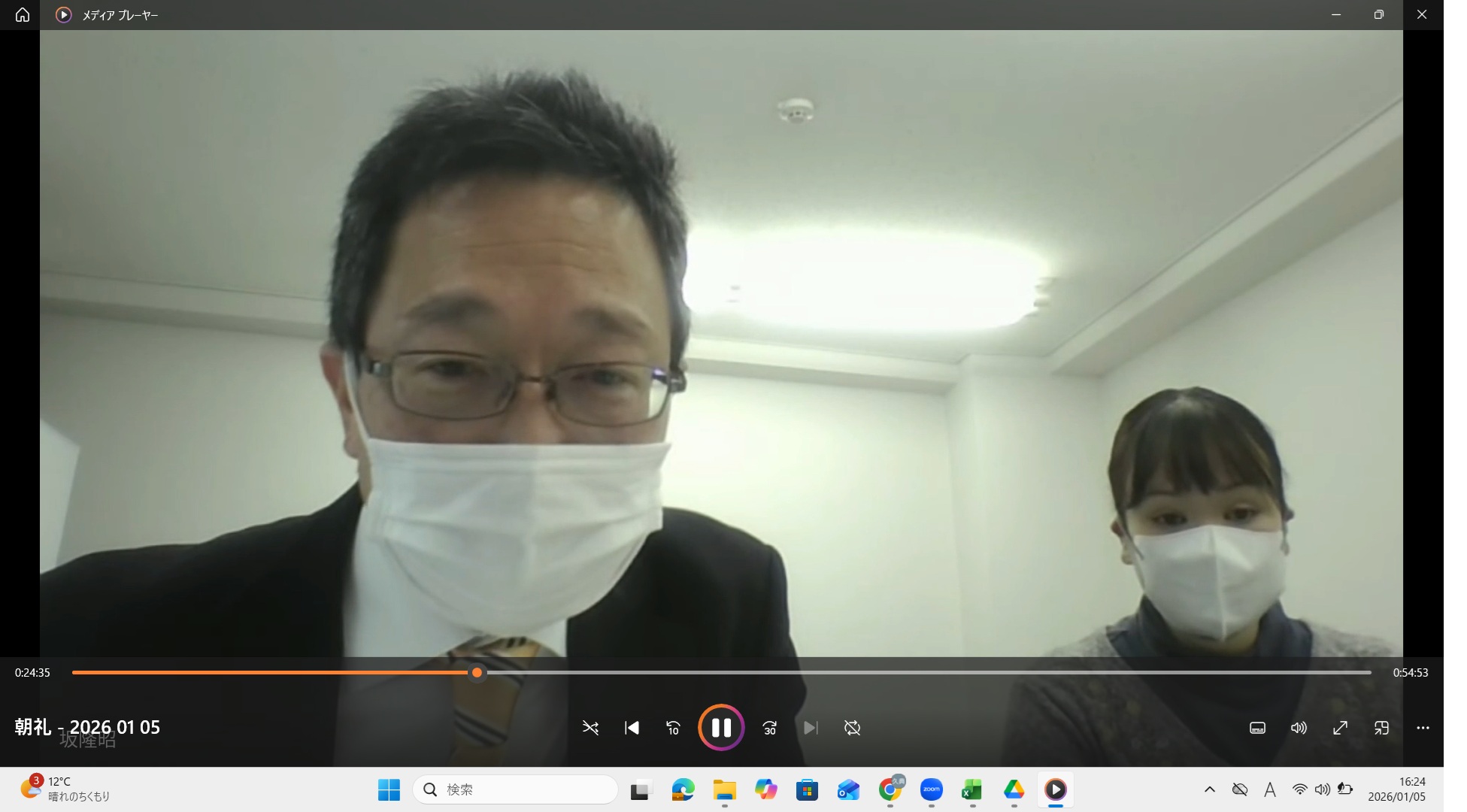
Task: Toggle repeat mode
Action: point(852,728)
